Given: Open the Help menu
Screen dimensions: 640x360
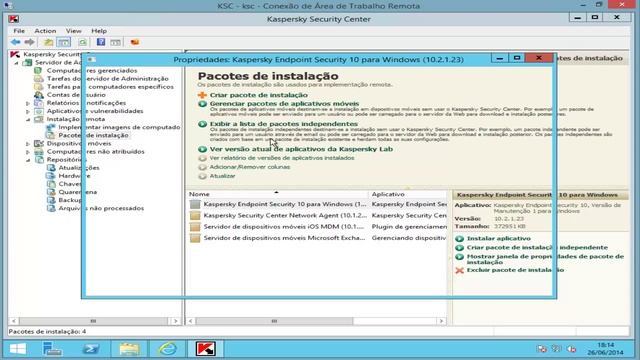Looking at the screenshot, I should [x=99, y=31].
